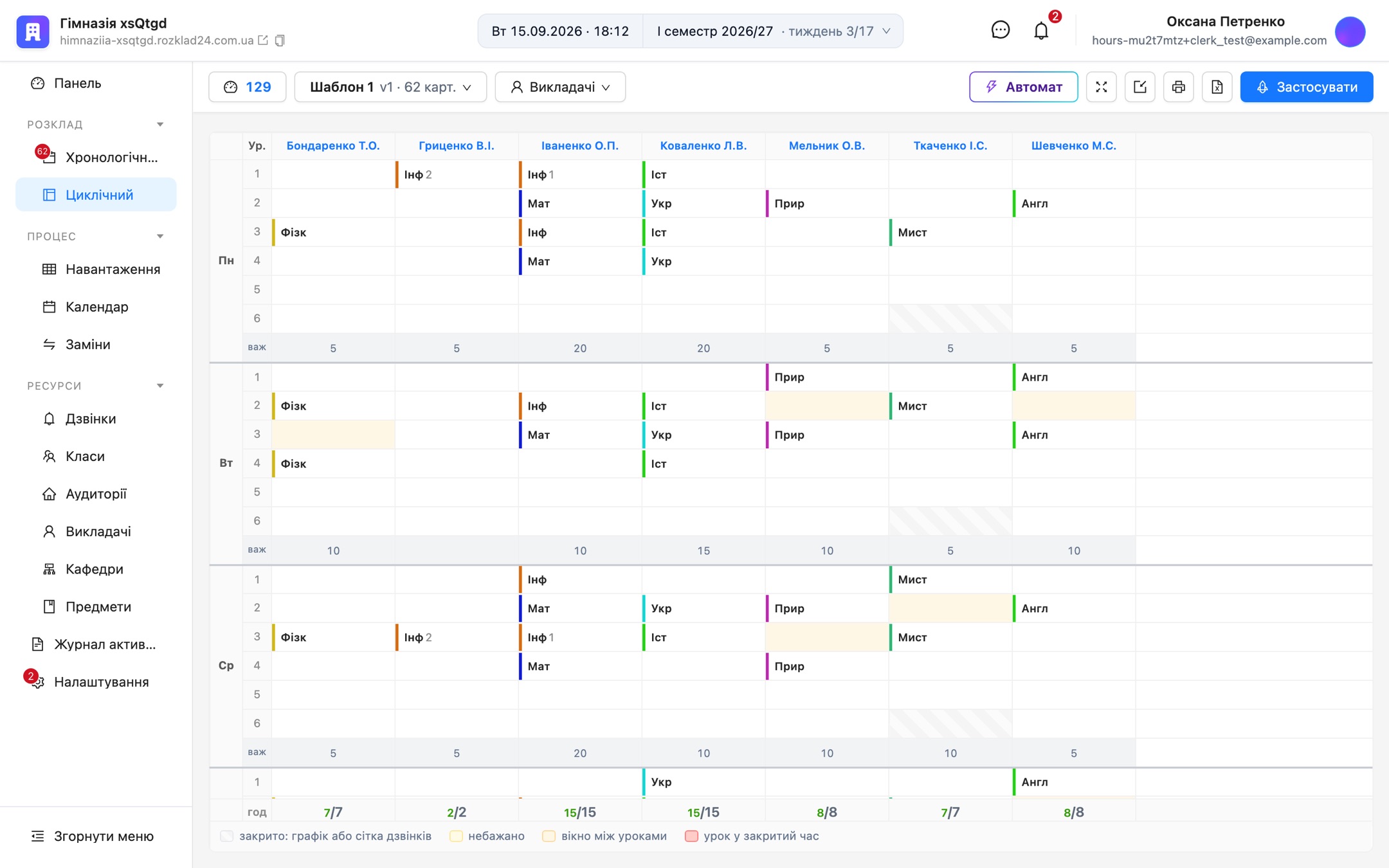The image size is (1389, 868).
Task: Open the notifications bell
Action: coord(1040,30)
